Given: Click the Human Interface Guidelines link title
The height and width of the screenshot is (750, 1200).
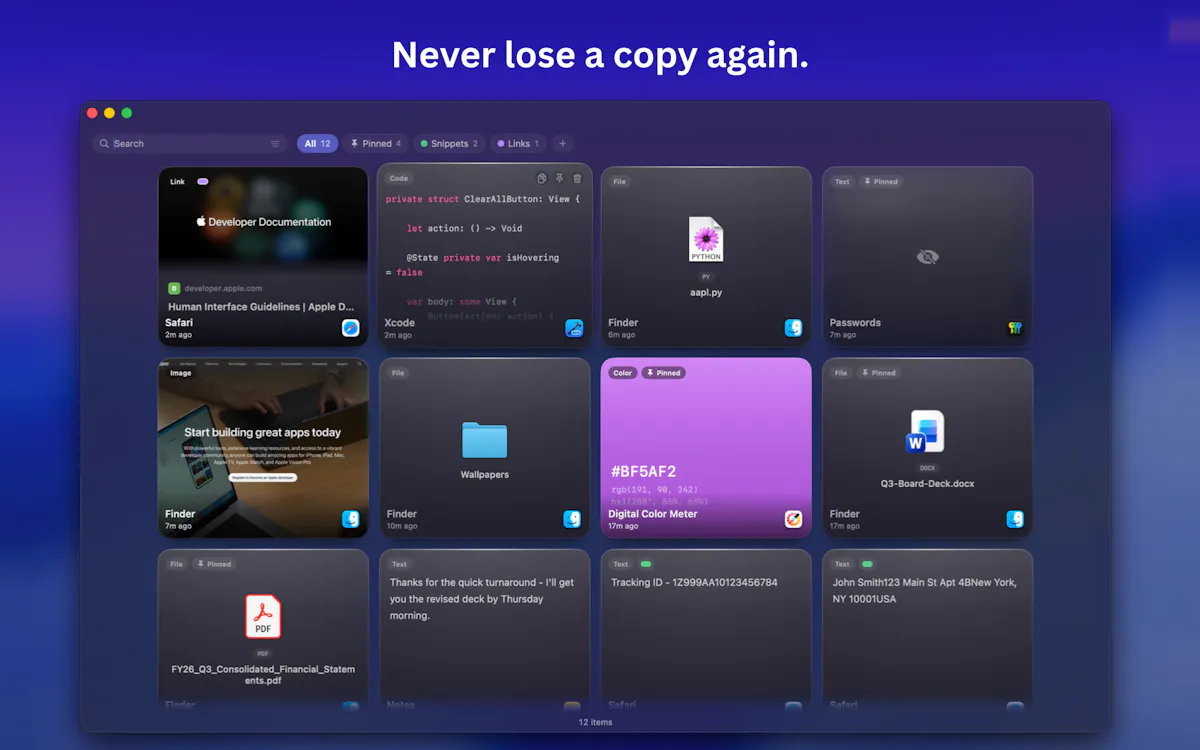Looking at the screenshot, I should pos(261,307).
